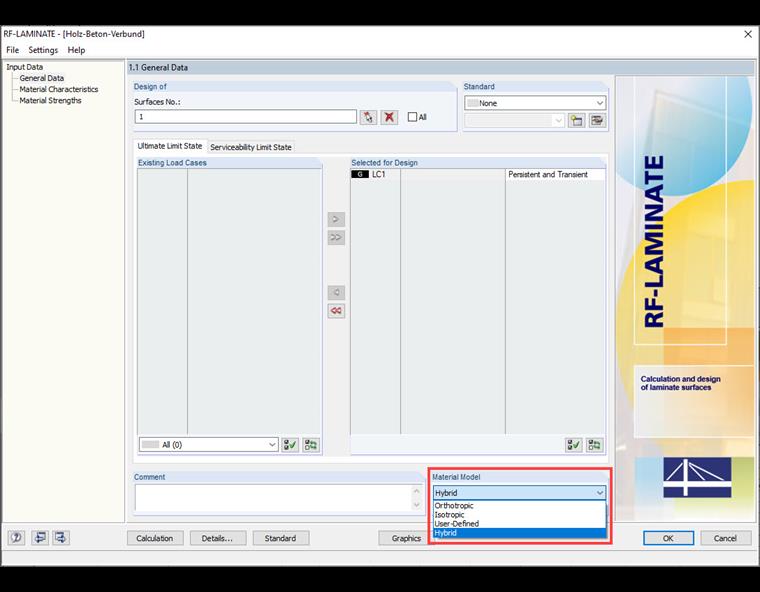Select LC1 row in Selected for Design
Viewport: 760px width, 592px height.
coord(477,175)
